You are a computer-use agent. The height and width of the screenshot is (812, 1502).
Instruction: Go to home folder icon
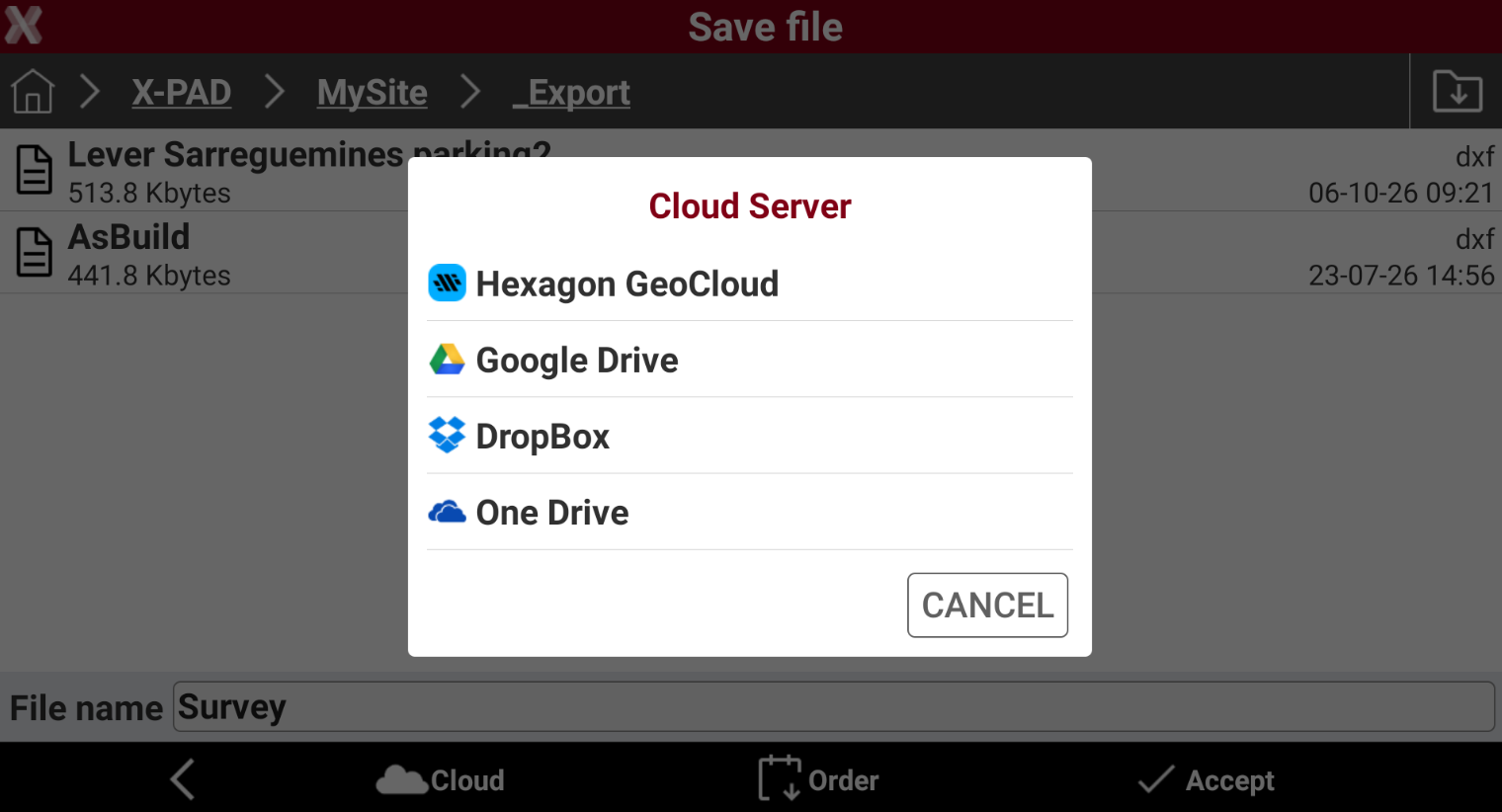pyautogui.click(x=33, y=92)
